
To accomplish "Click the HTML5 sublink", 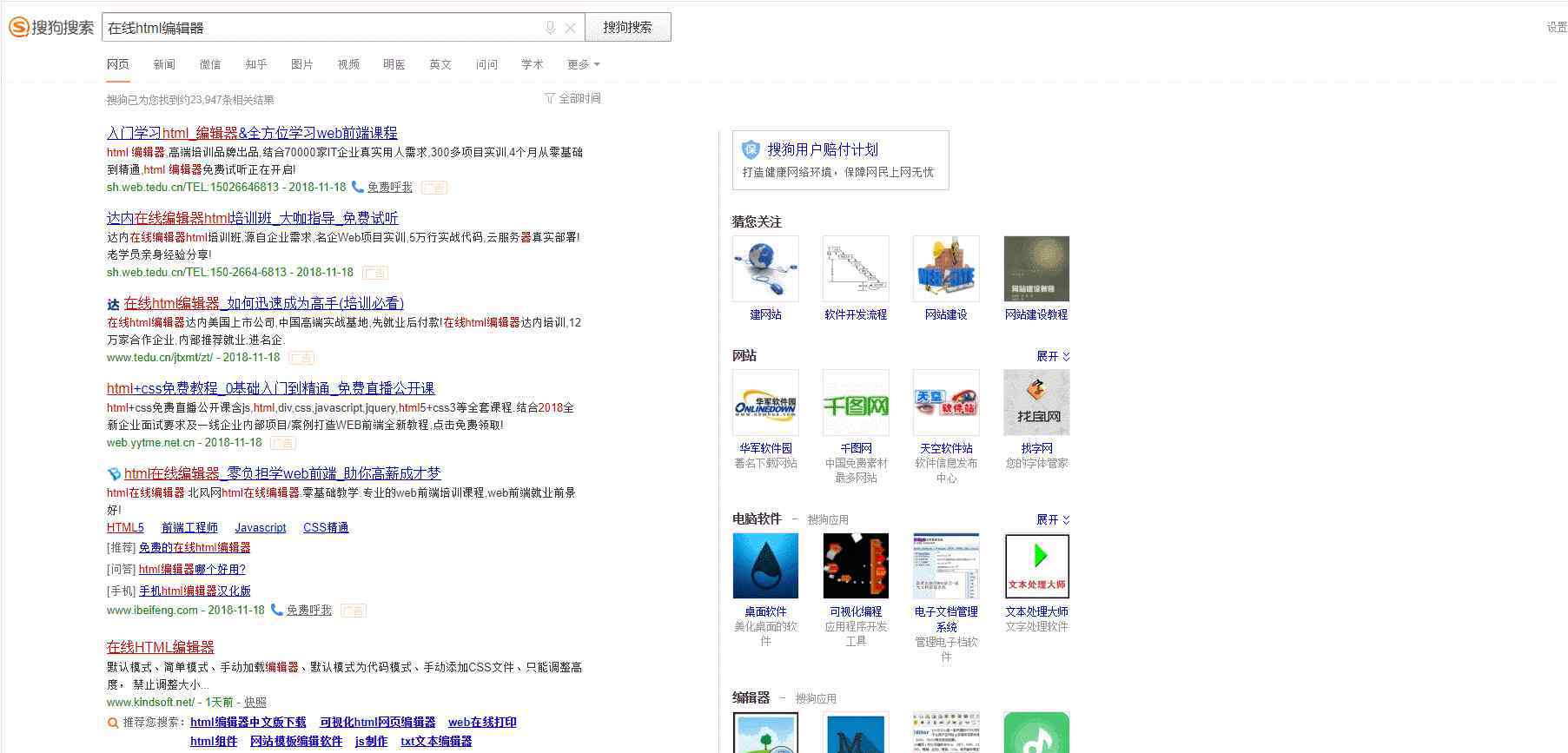I will pyautogui.click(x=125, y=527).
